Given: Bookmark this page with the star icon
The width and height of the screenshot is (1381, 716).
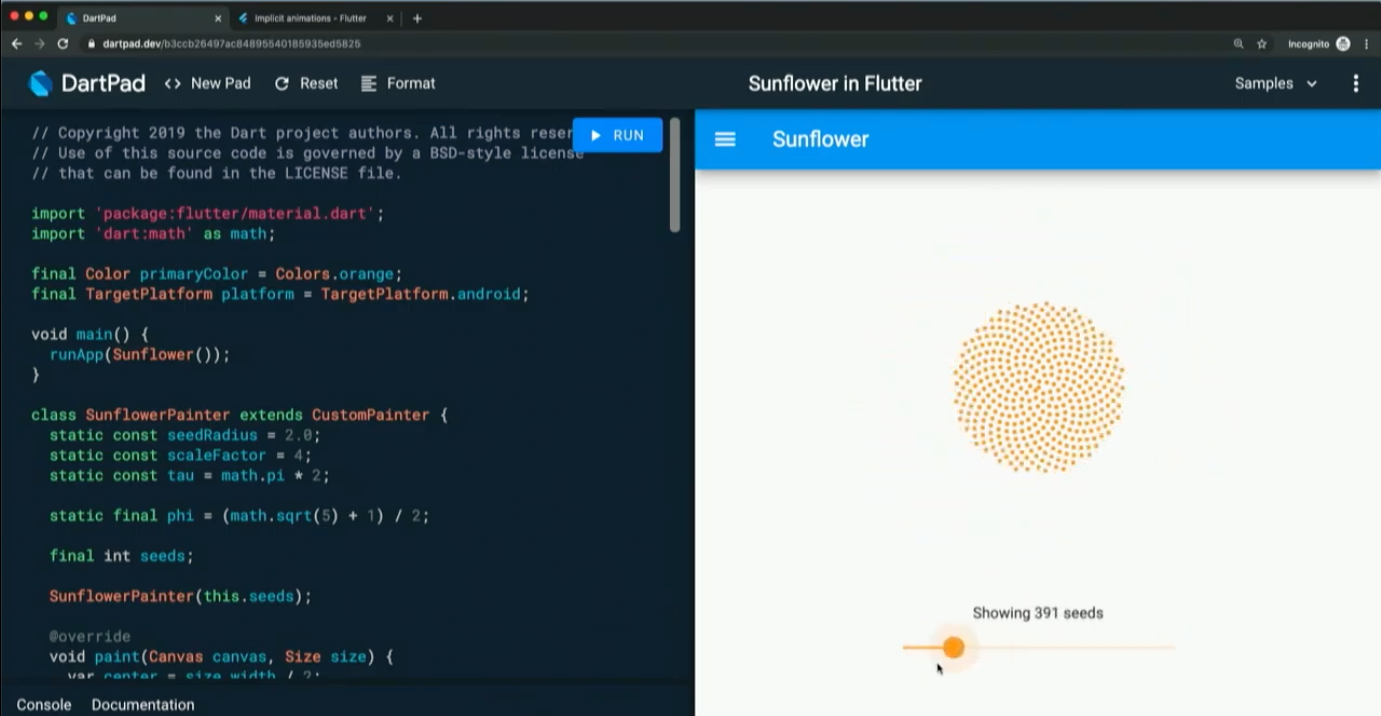Looking at the screenshot, I should click(1262, 44).
